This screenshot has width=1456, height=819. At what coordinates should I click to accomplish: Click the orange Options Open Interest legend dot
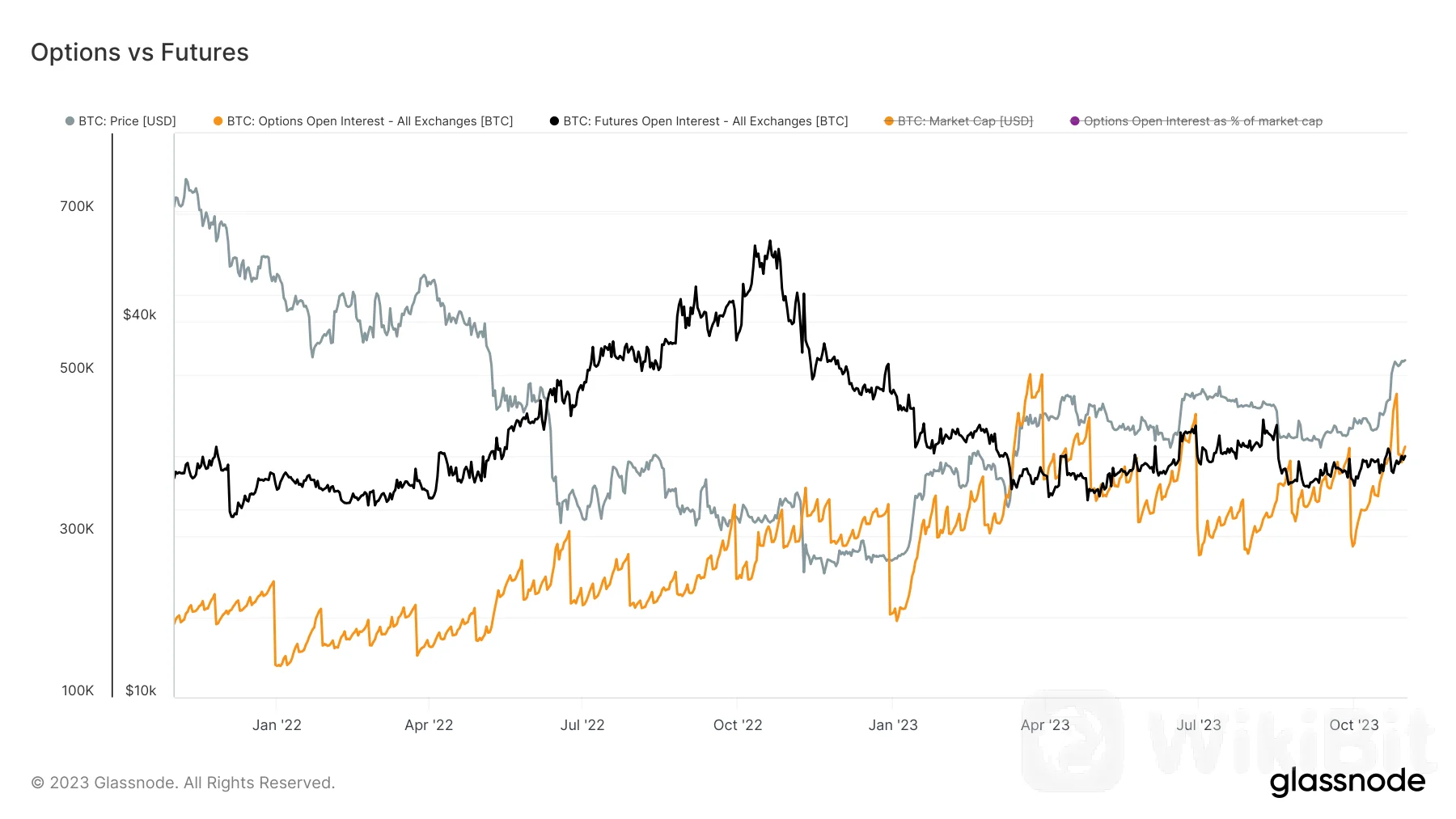(x=218, y=121)
